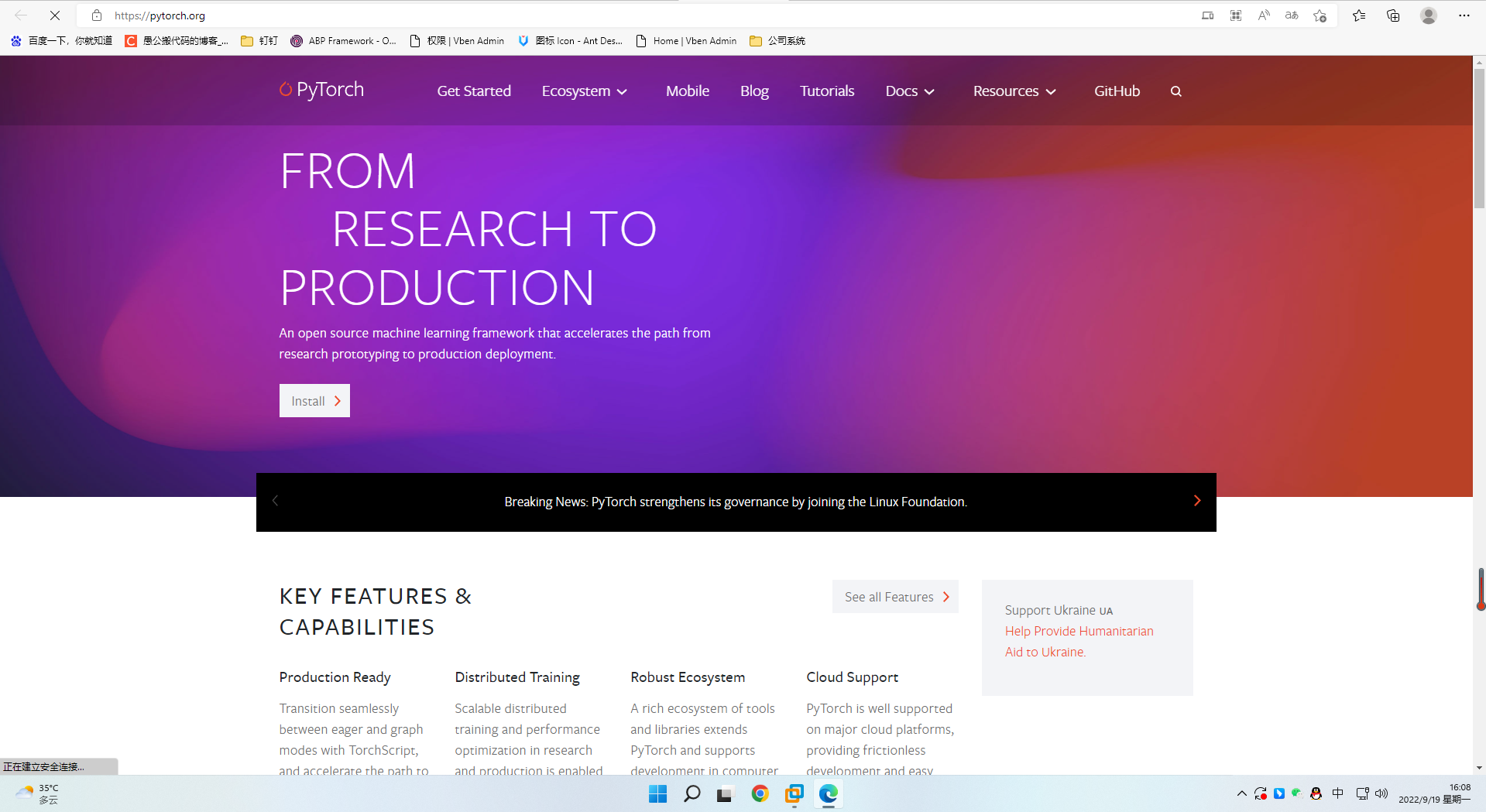The height and width of the screenshot is (812, 1486).
Task: Click the Microsoft Edge taskbar icon
Action: pyautogui.click(x=829, y=793)
